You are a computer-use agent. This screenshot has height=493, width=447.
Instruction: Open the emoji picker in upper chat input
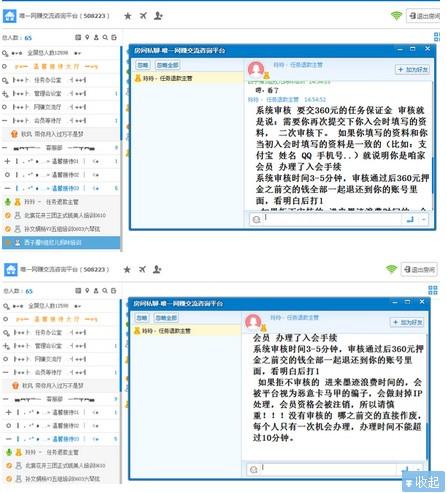(x=256, y=219)
